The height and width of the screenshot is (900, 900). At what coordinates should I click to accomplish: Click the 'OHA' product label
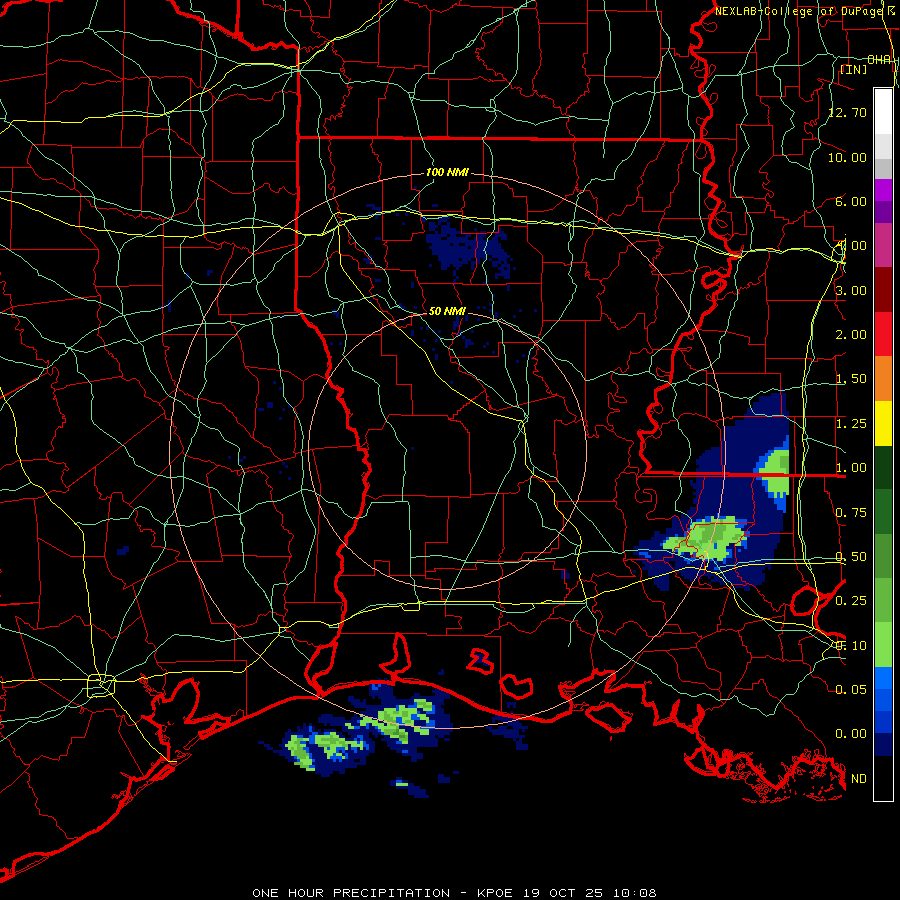click(879, 60)
